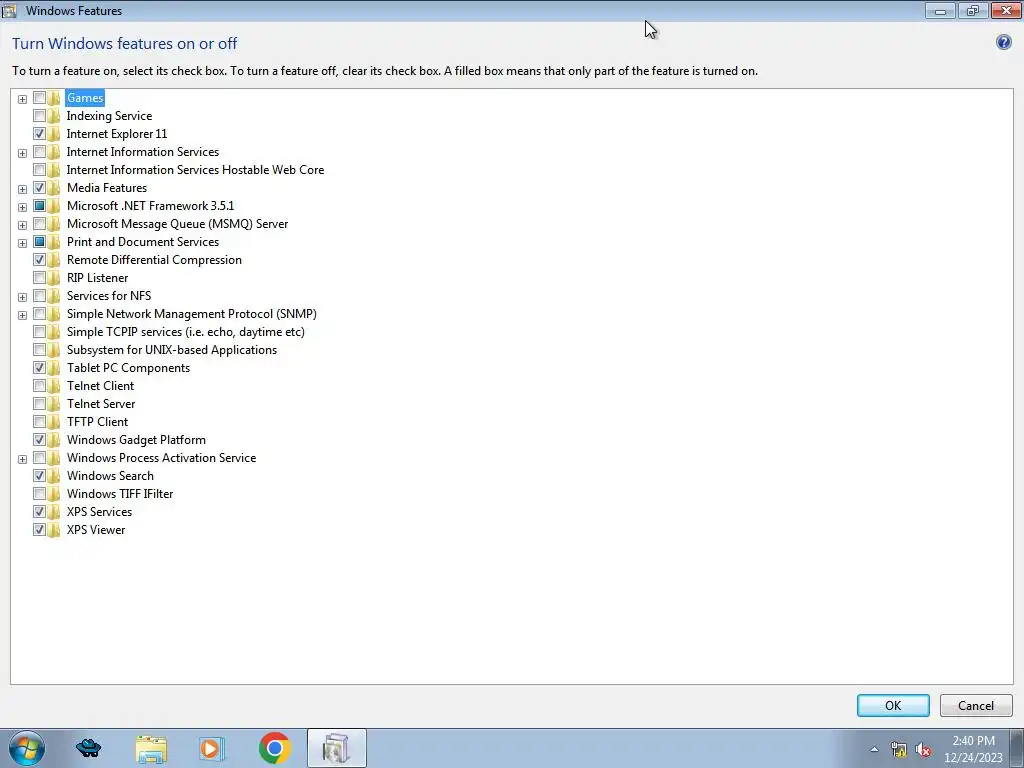Click the Cancel button

[x=976, y=705]
